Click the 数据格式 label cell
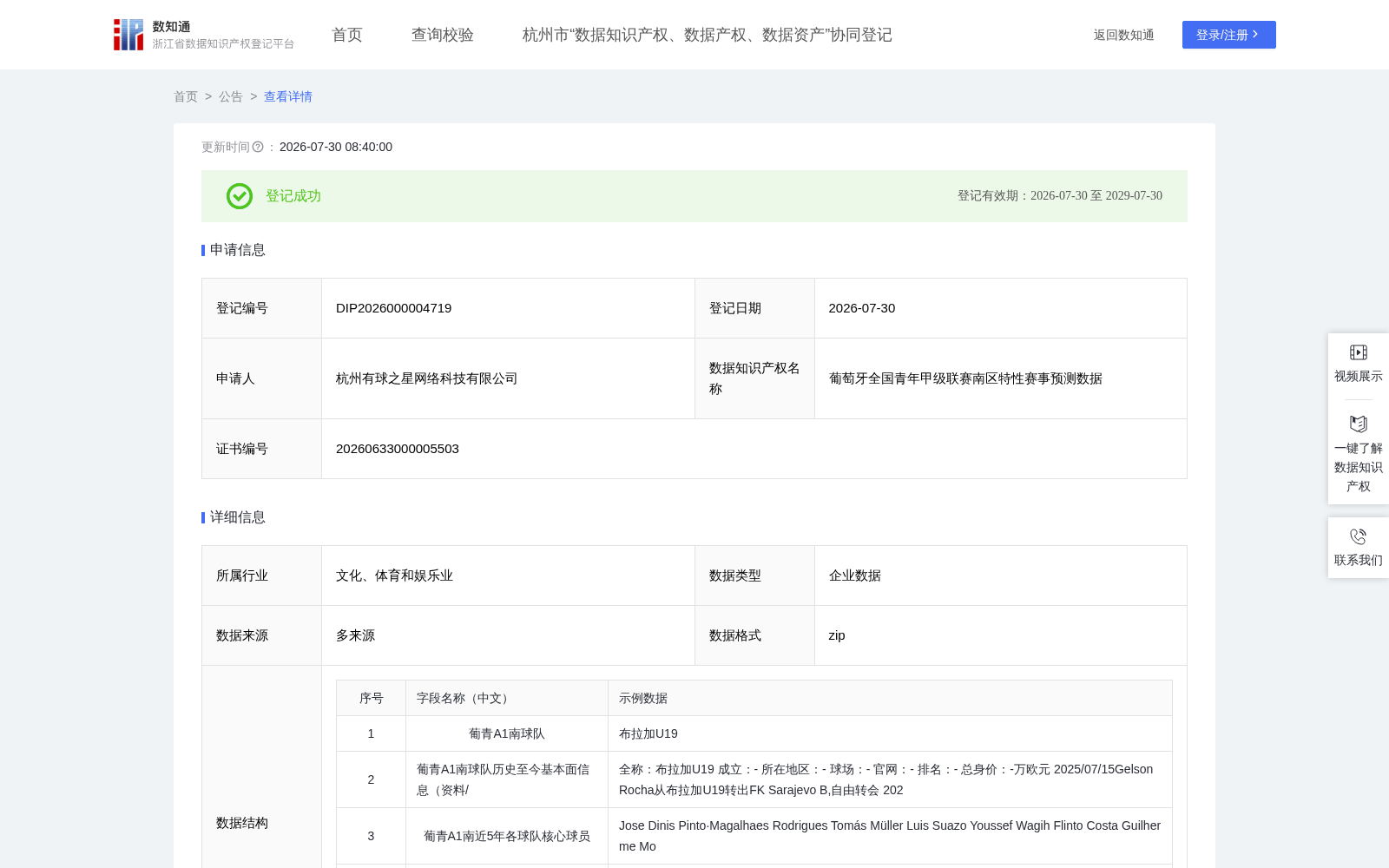 (754, 635)
